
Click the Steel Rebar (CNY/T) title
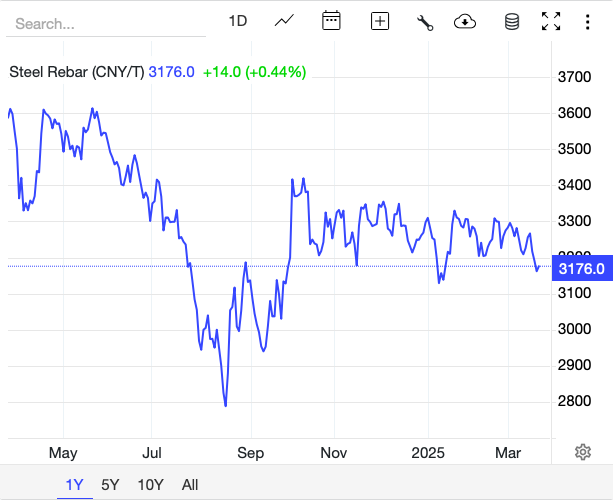(x=77, y=72)
